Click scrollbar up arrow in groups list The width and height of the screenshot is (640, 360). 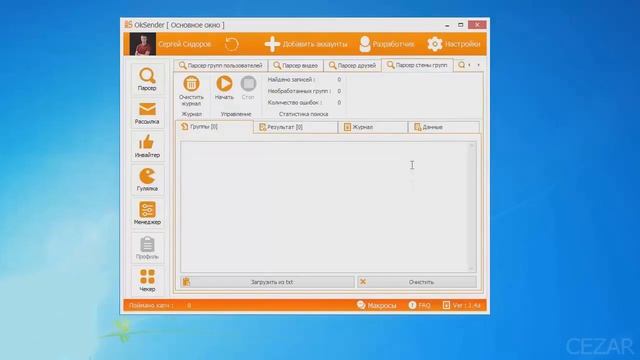(472, 145)
